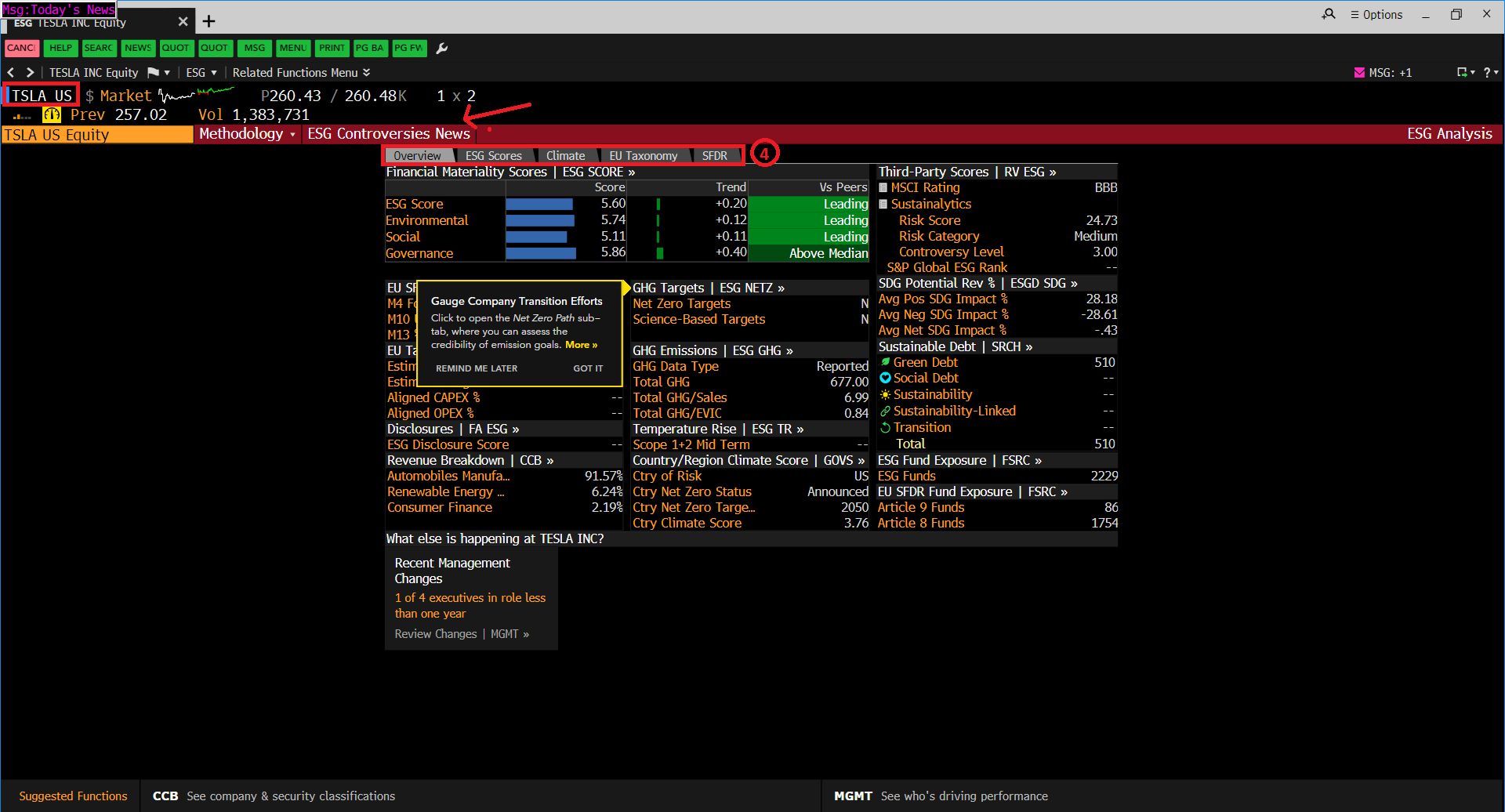Click the TSLA US ticker field

coord(42,96)
